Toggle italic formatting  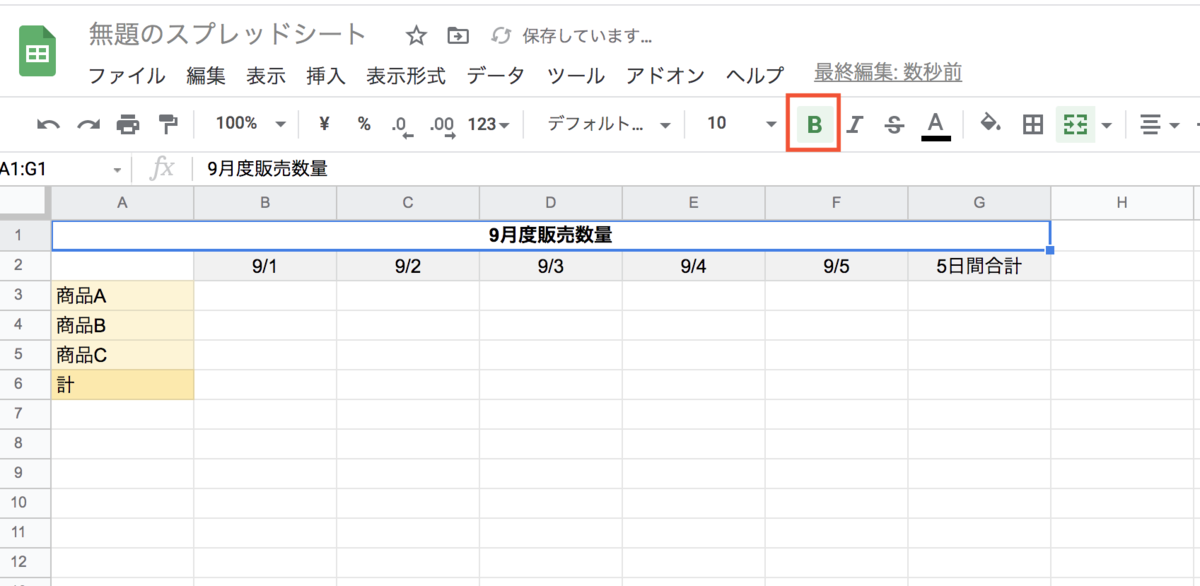coord(853,124)
